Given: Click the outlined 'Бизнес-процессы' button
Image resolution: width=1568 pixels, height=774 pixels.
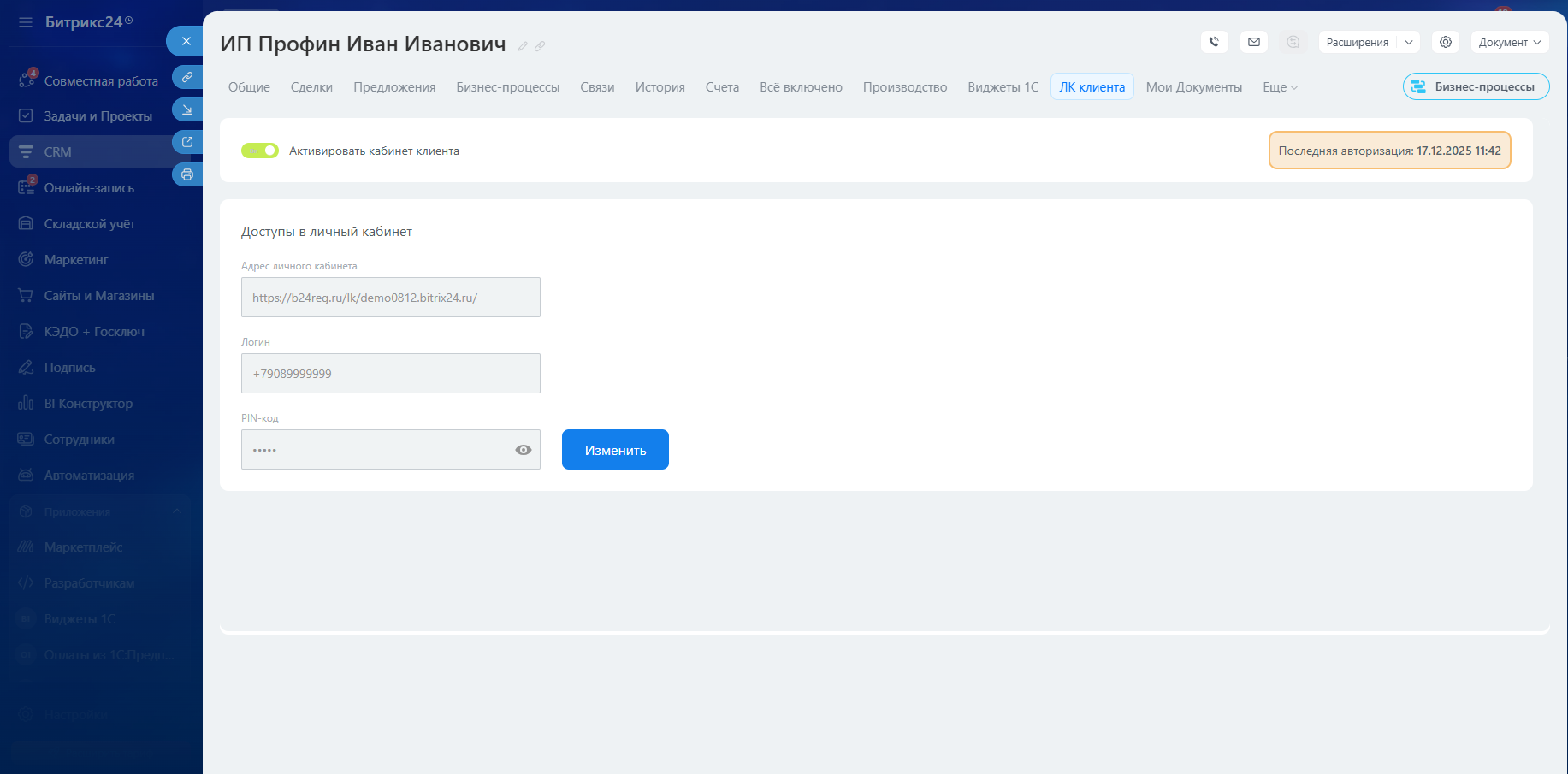Looking at the screenshot, I should pyautogui.click(x=1476, y=86).
